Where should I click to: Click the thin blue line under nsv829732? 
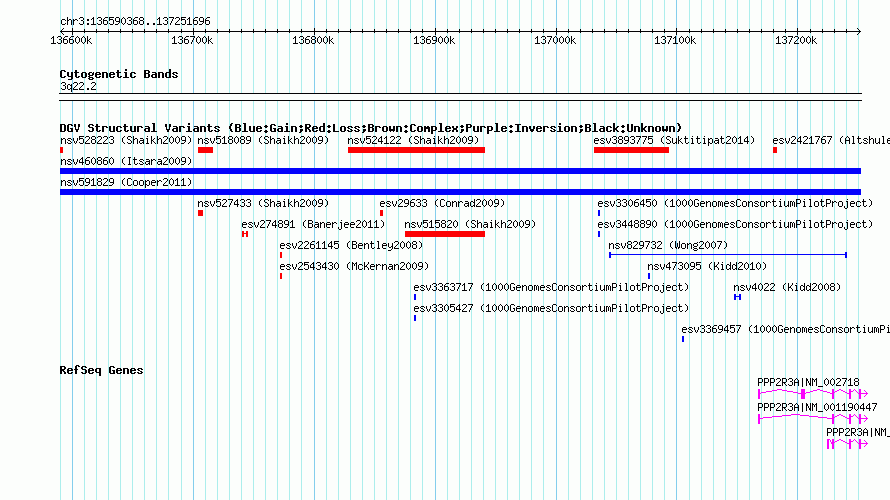pos(728,255)
